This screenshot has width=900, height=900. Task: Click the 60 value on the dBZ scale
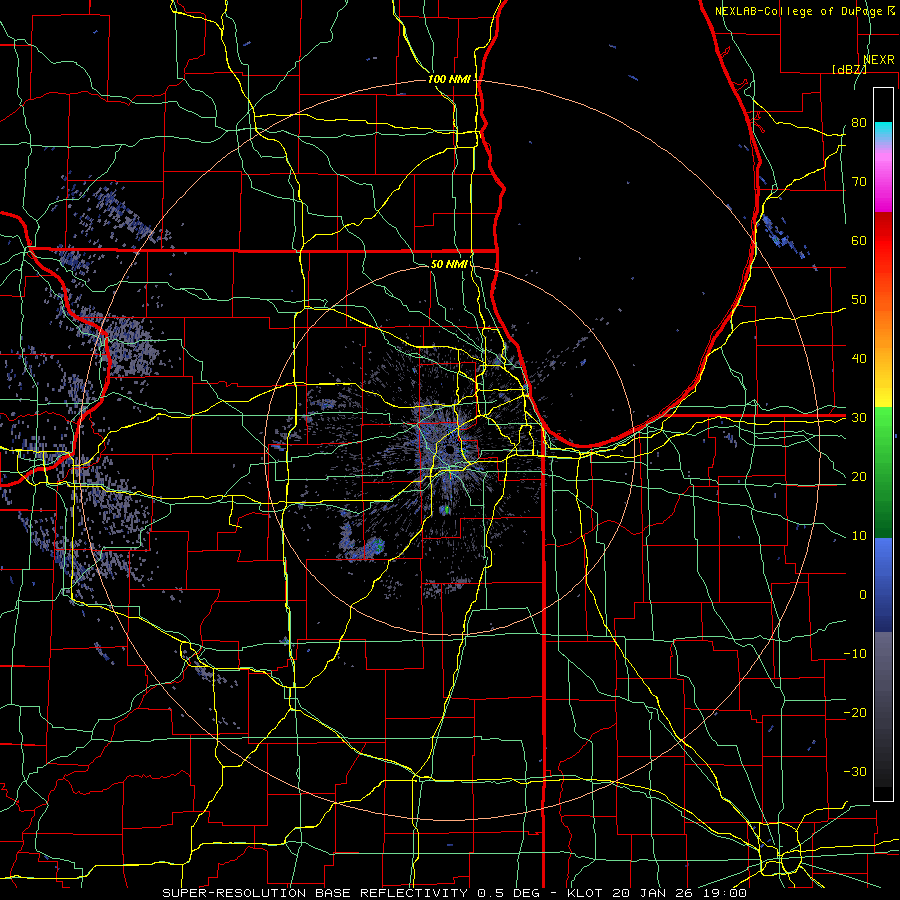pos(859,240)
